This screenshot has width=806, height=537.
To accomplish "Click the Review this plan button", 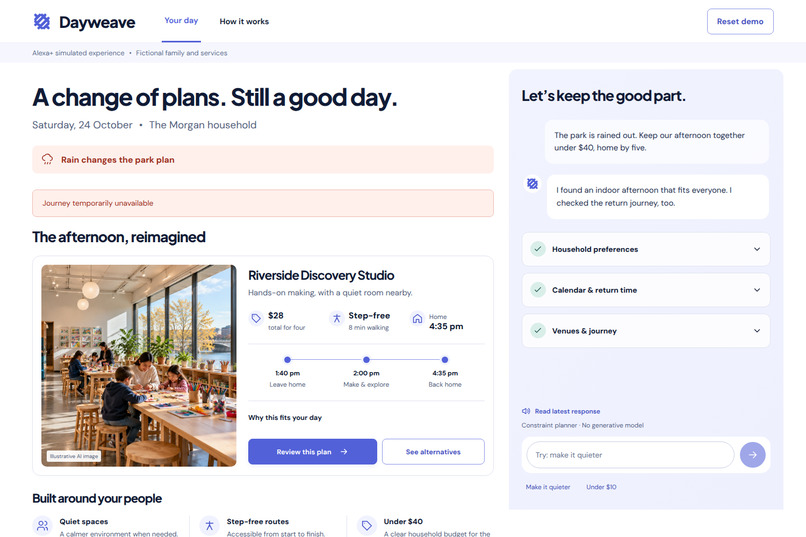I will pos(312,452).
